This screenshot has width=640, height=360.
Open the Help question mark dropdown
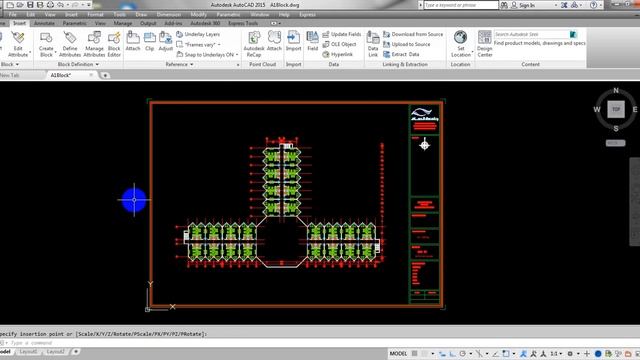[x=600, y=5]
